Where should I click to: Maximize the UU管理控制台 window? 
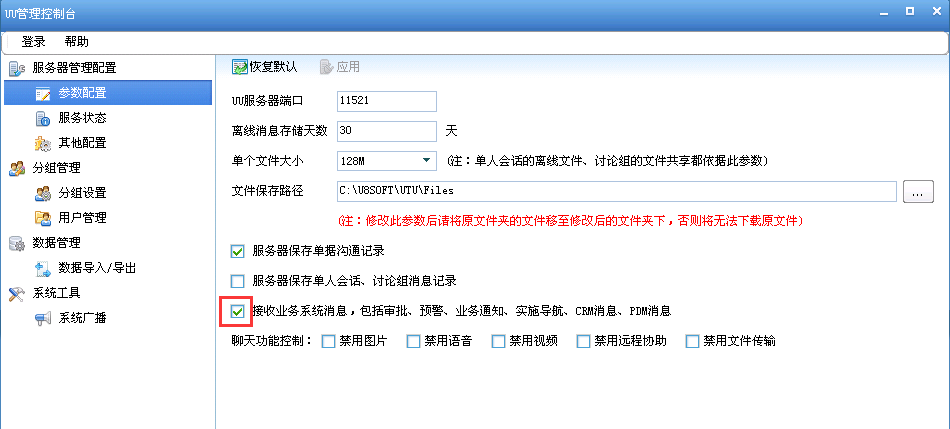(x=910, y=11)
